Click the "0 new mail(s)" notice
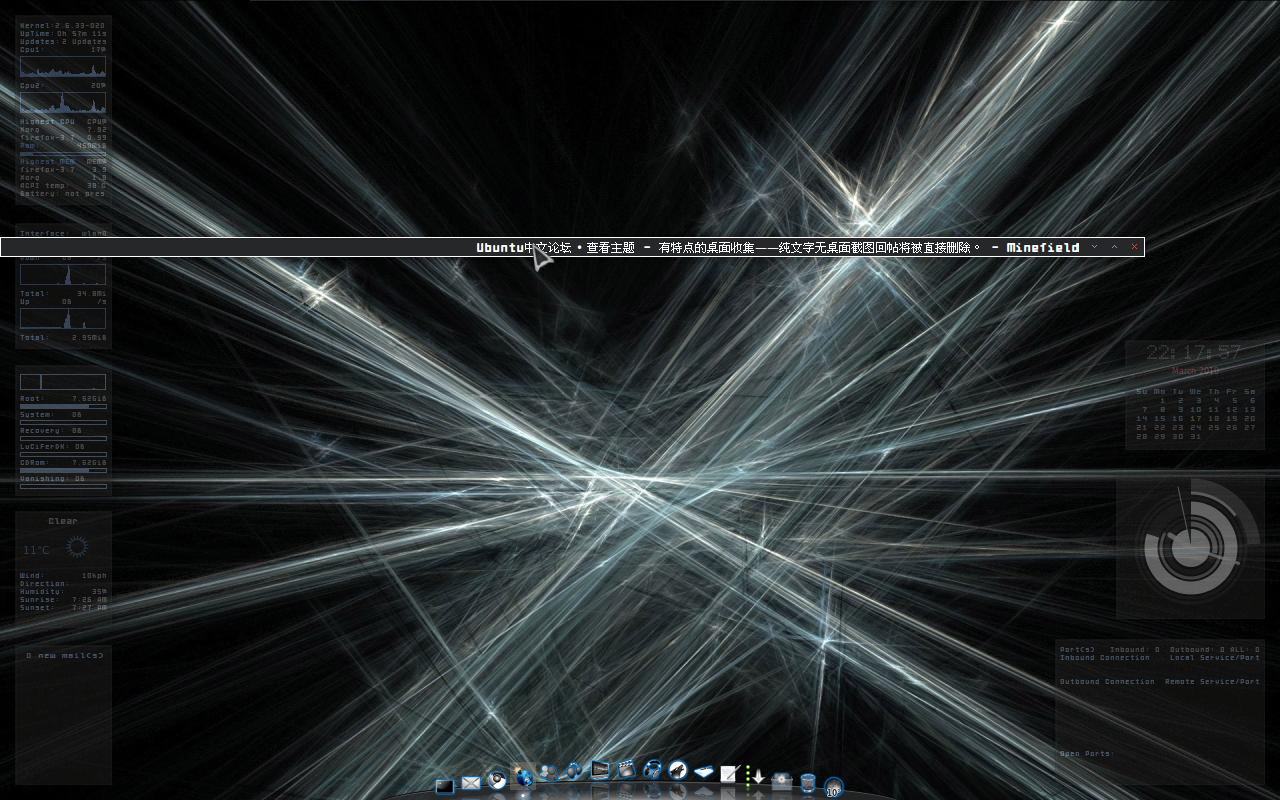 coord(63,655)
